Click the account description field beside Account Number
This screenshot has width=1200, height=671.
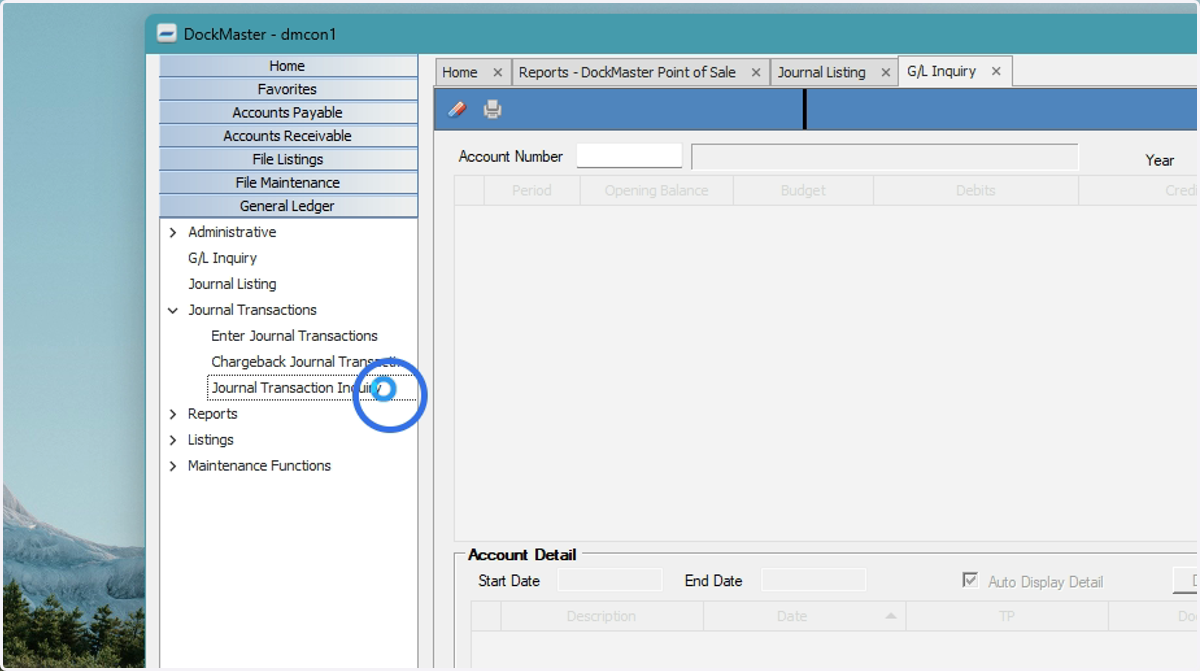pyautogui.click(x=885, y=157)
